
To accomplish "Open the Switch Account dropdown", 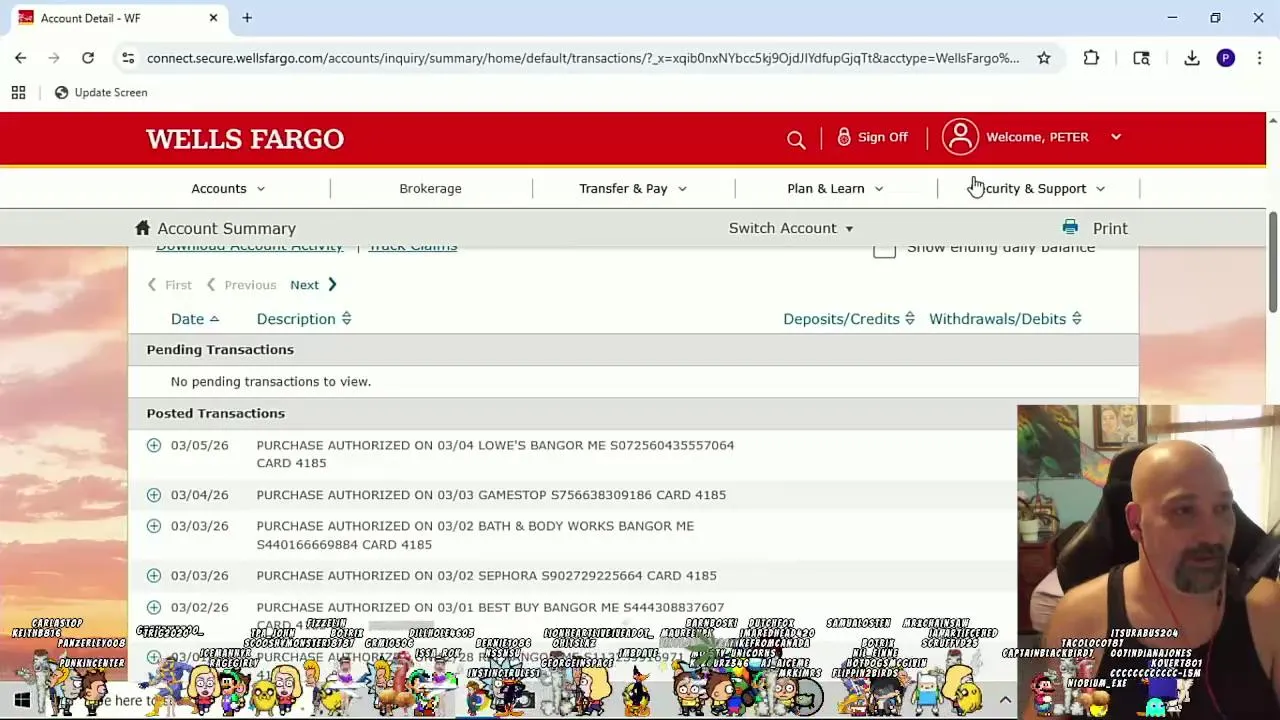I will [x=791, y=228].
